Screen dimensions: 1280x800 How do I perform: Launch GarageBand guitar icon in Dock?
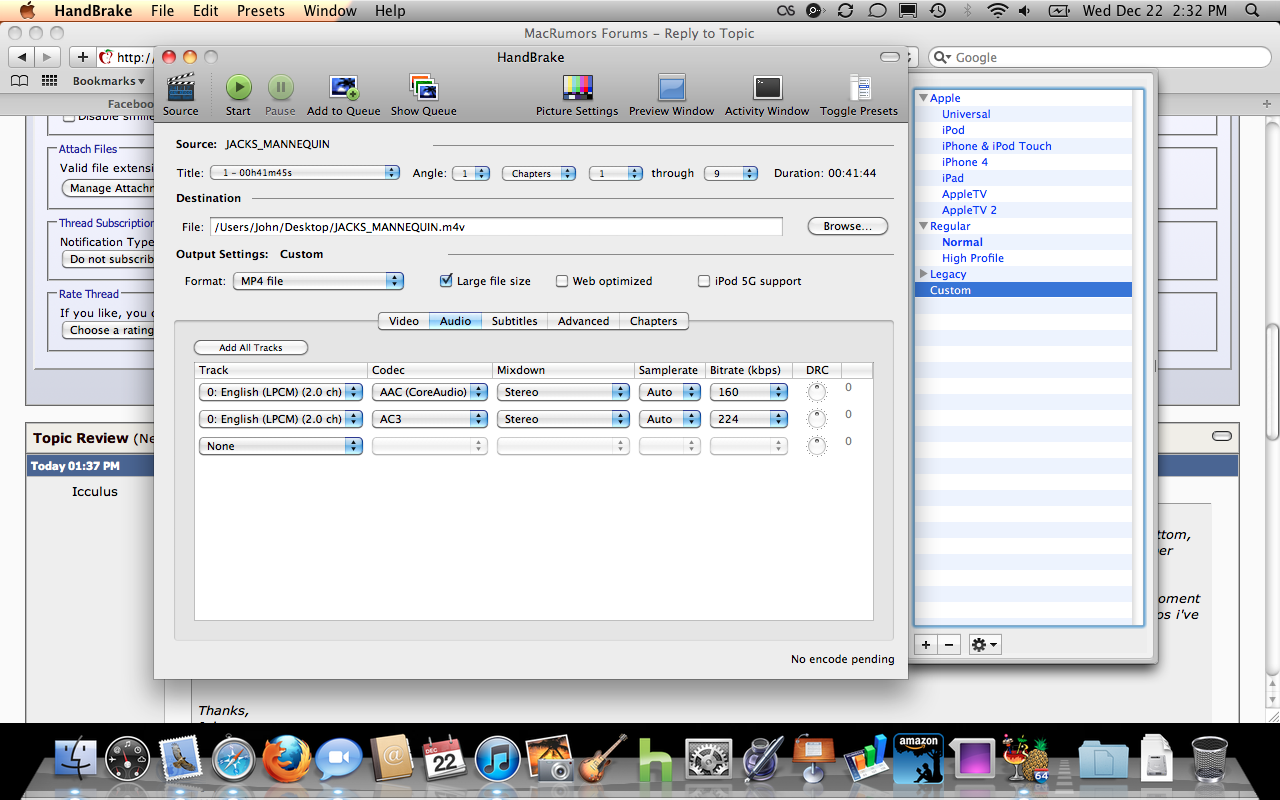pos(602,759)
